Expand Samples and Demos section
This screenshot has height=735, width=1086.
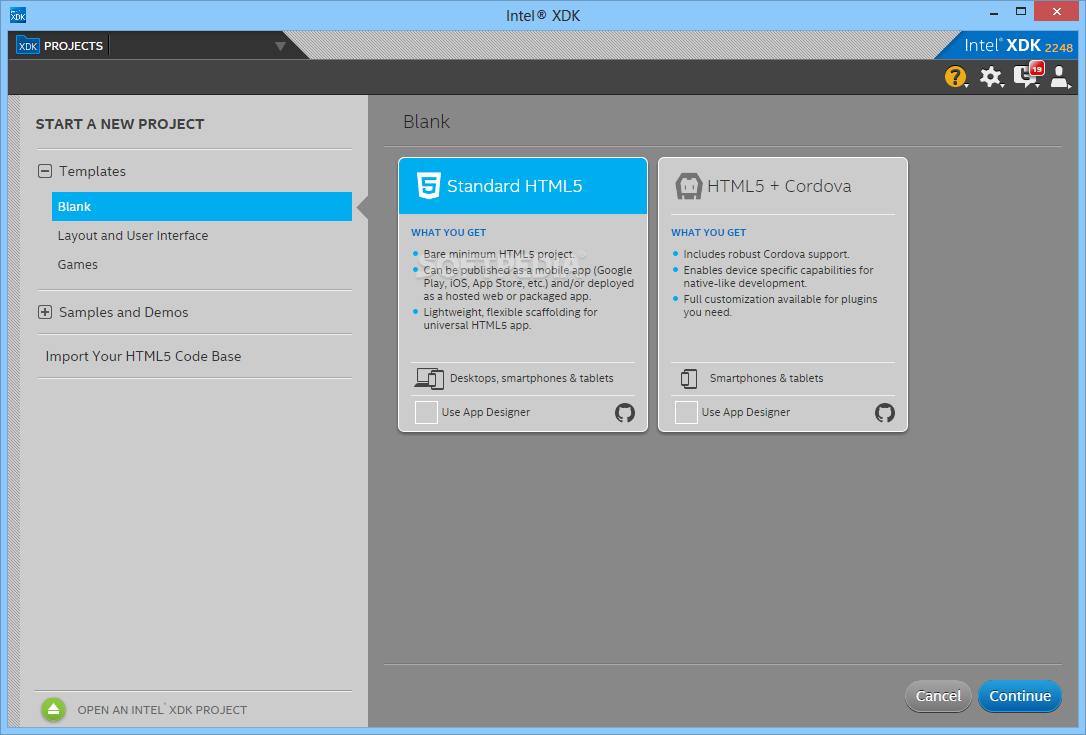[x=45, y=312]
